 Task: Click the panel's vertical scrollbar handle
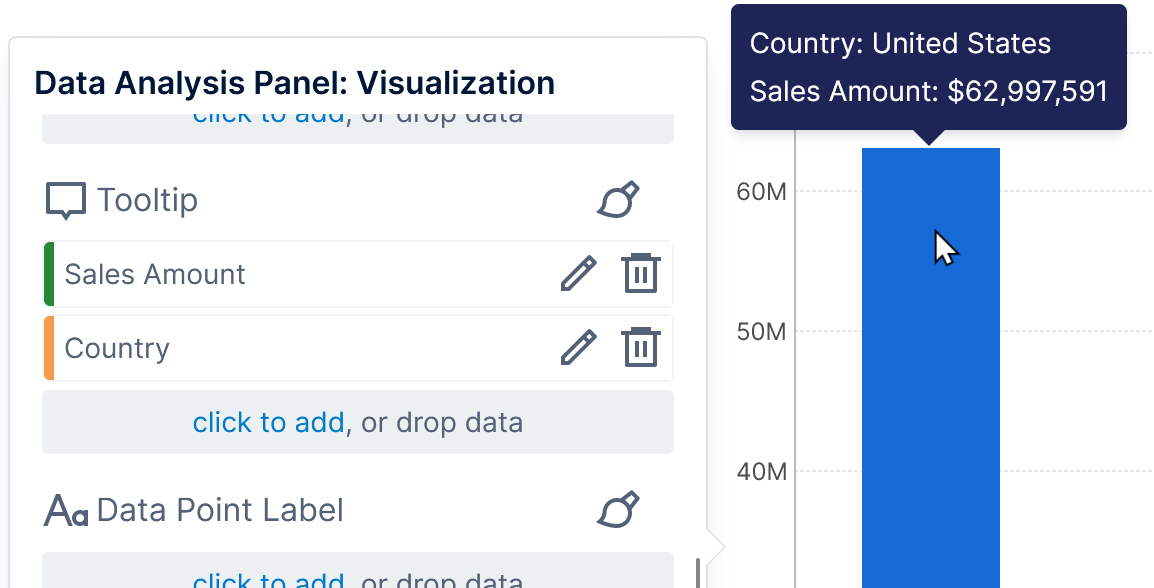[698, 572]
